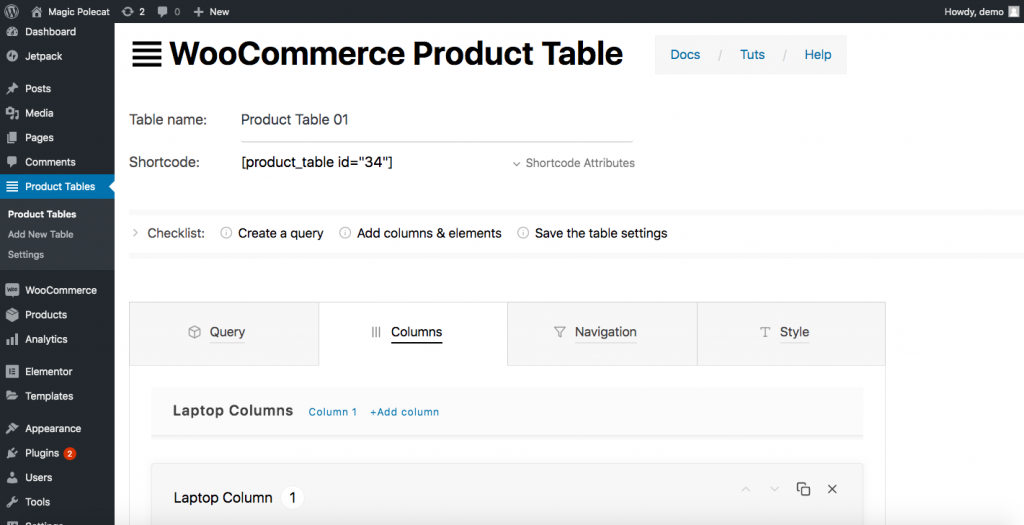Open Comments in the sidebar
The height and width of the screenshot is (525, 1024).
(x=50, y=162)
